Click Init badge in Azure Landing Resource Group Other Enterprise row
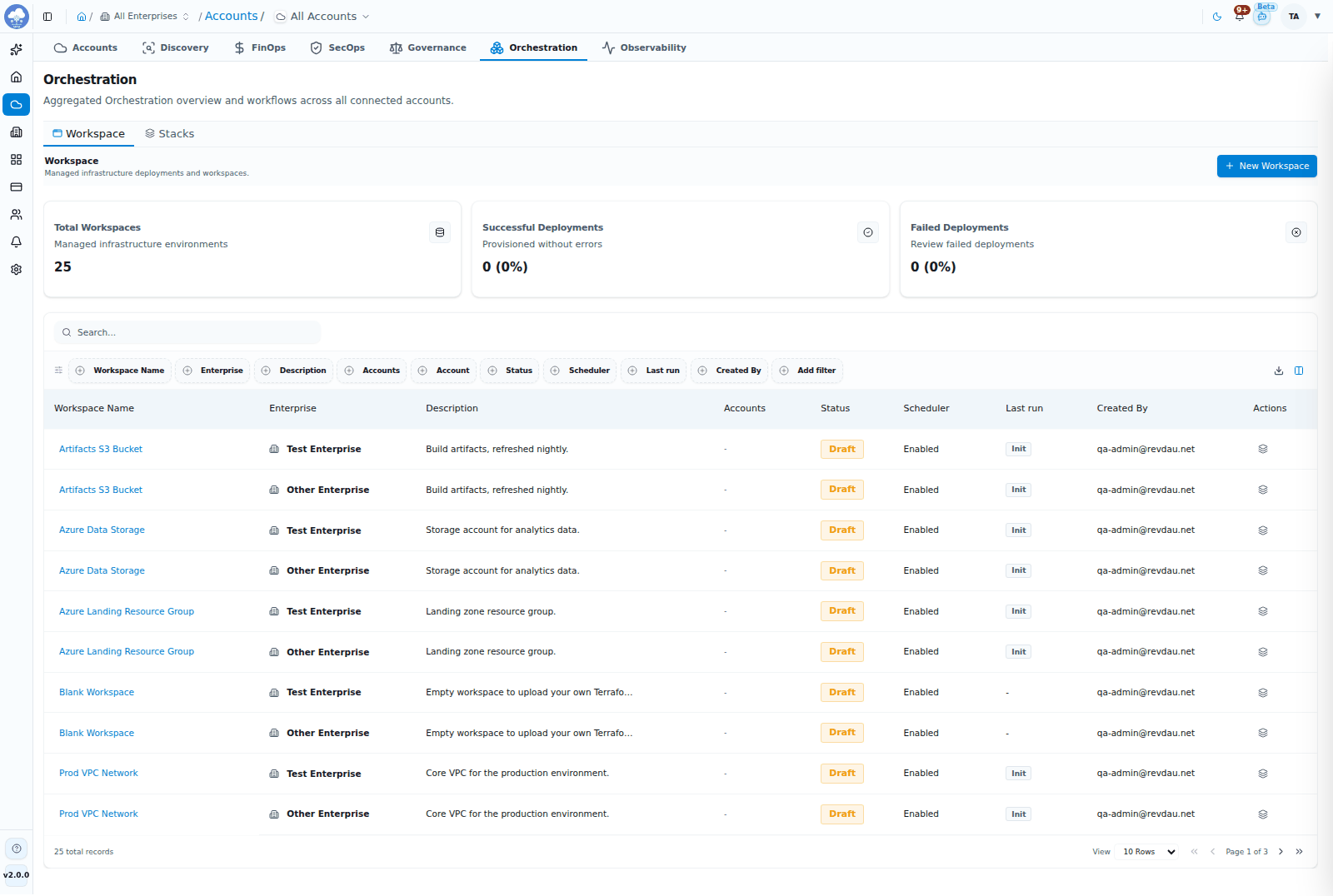 [x=1018, y=652]
